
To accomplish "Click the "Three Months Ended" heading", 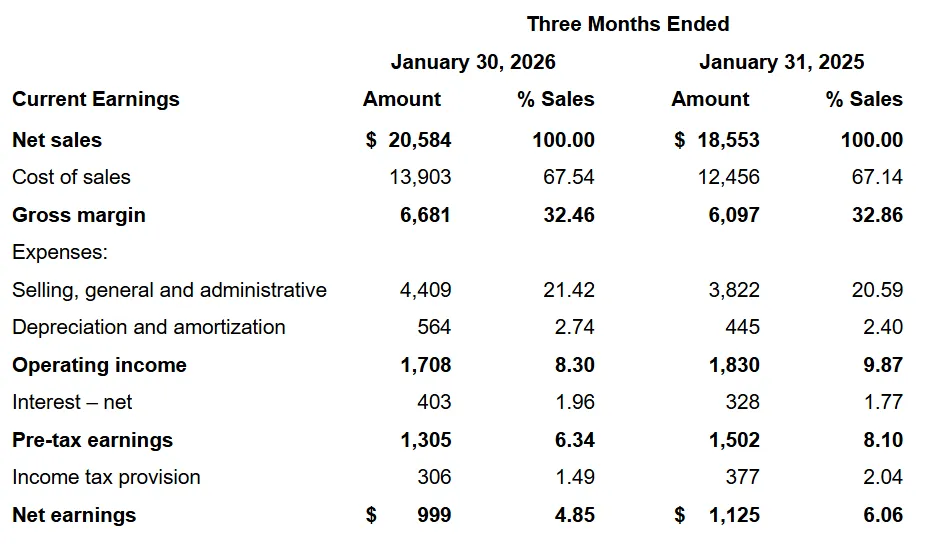I will tap(628, 24).
